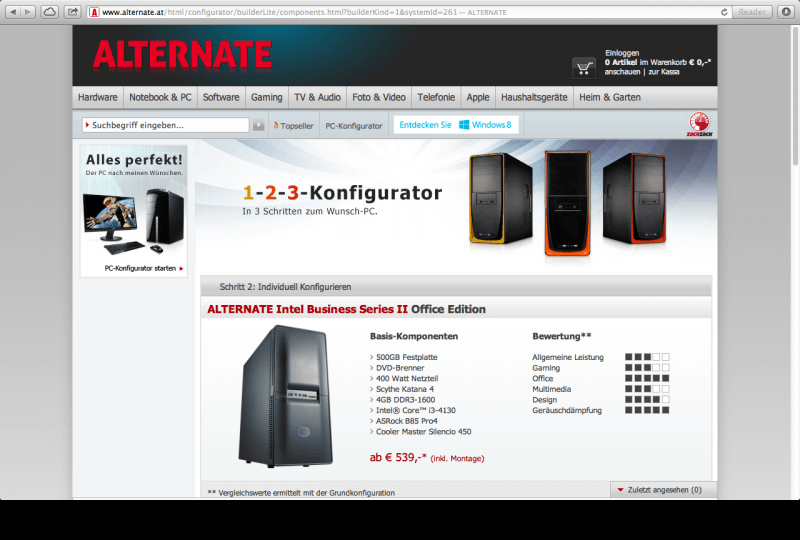Open the ZackZack icon
Image resolution: width=800 pixels, height=540 pixels.
tap(699, 124)
